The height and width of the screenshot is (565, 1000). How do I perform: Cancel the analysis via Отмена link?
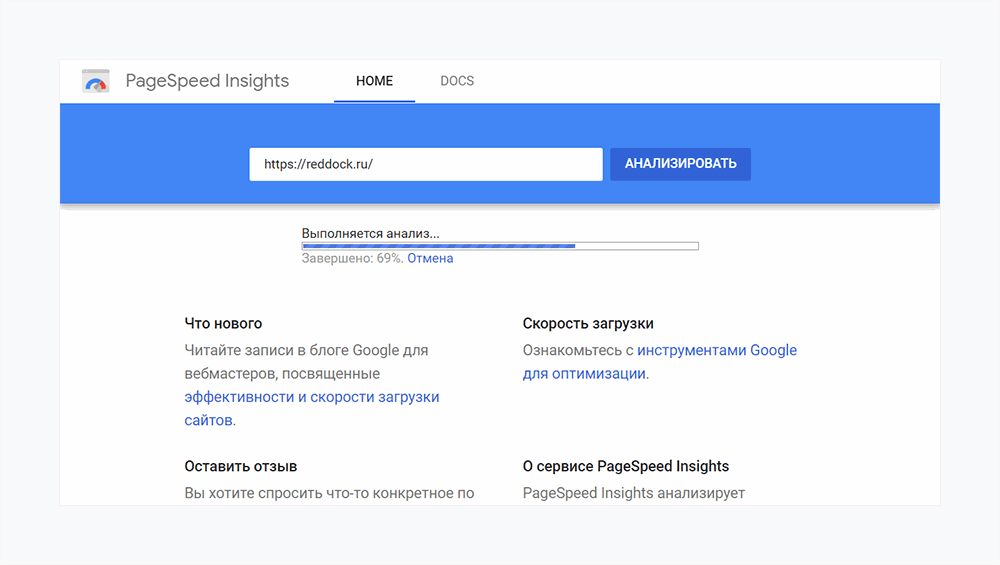coord(430,259)
